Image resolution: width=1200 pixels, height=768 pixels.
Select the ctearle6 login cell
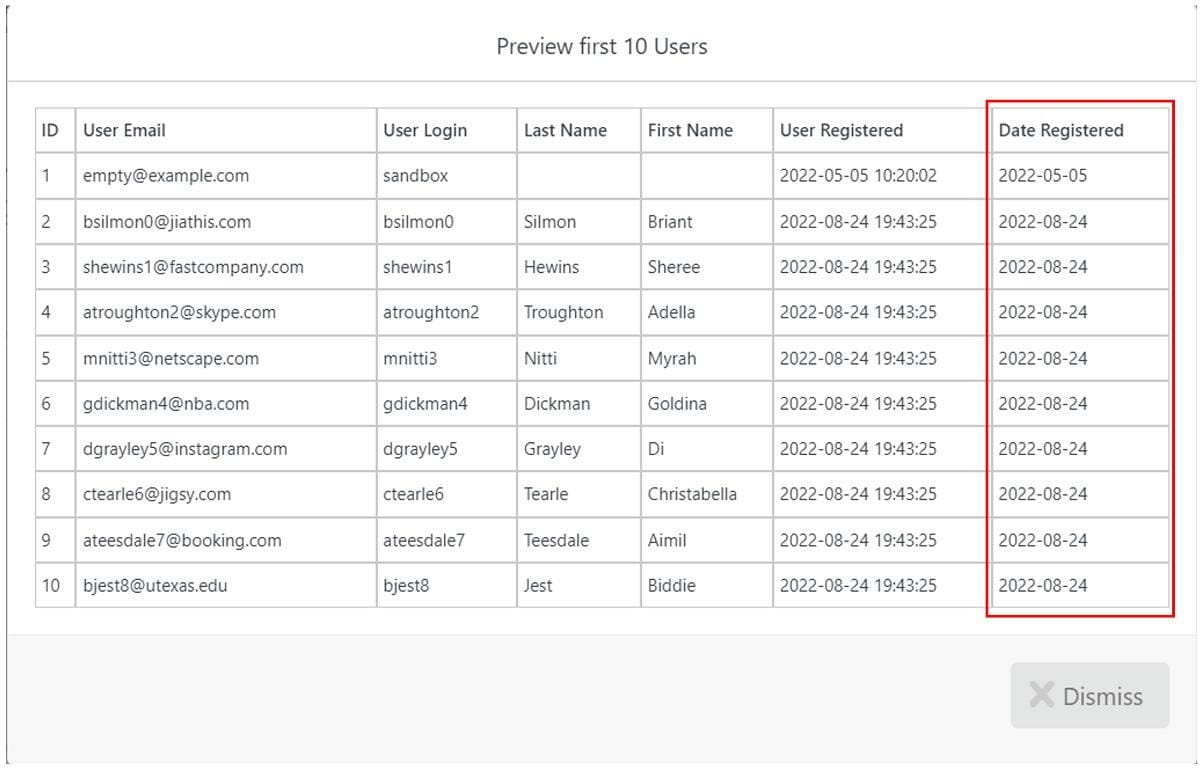[447, 494]
